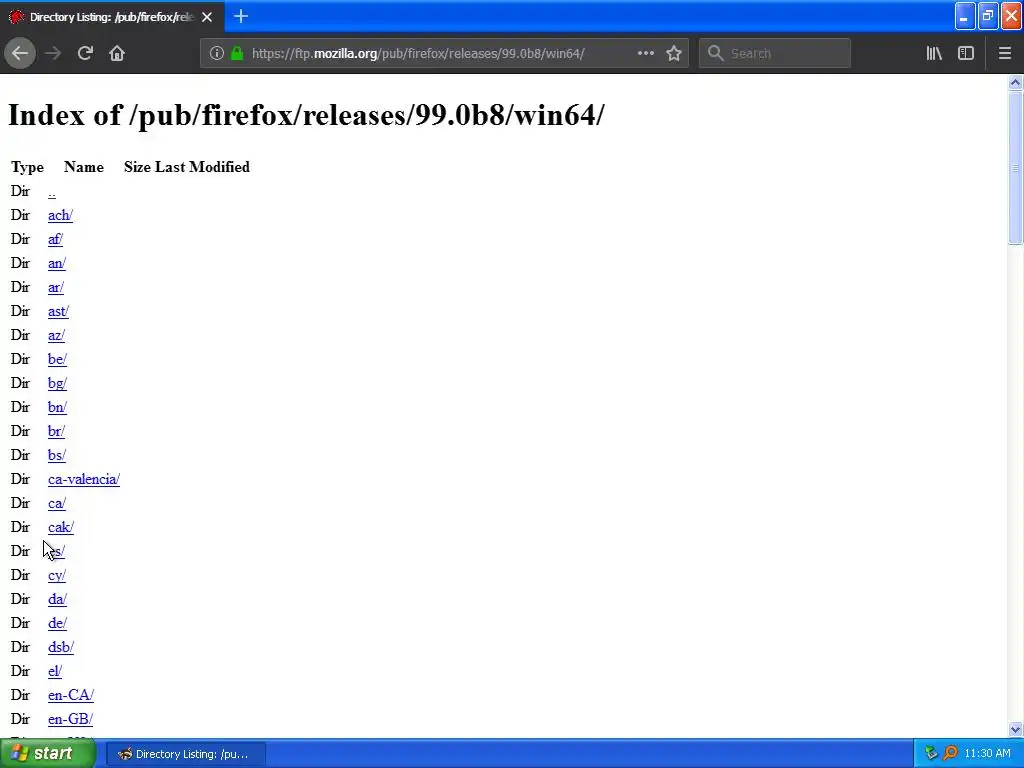Image resolution: width=1024 pixels, height=768 pixels.
Task: Open the el/ directory
Action: pos(55,672)
